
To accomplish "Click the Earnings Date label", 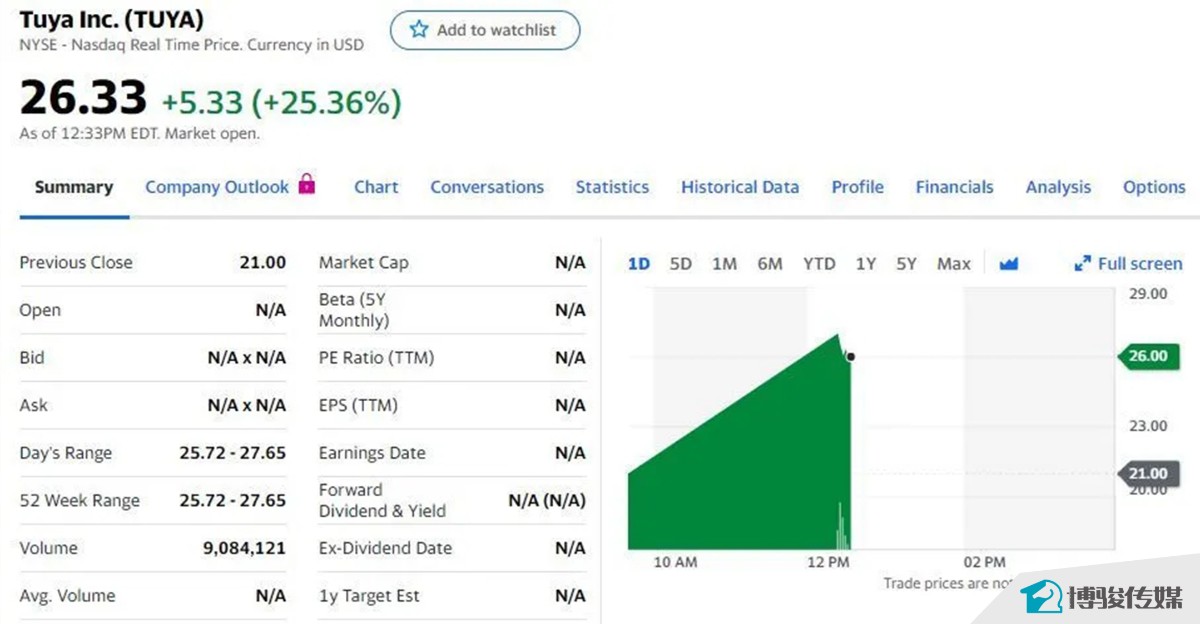I will [372, 453].
